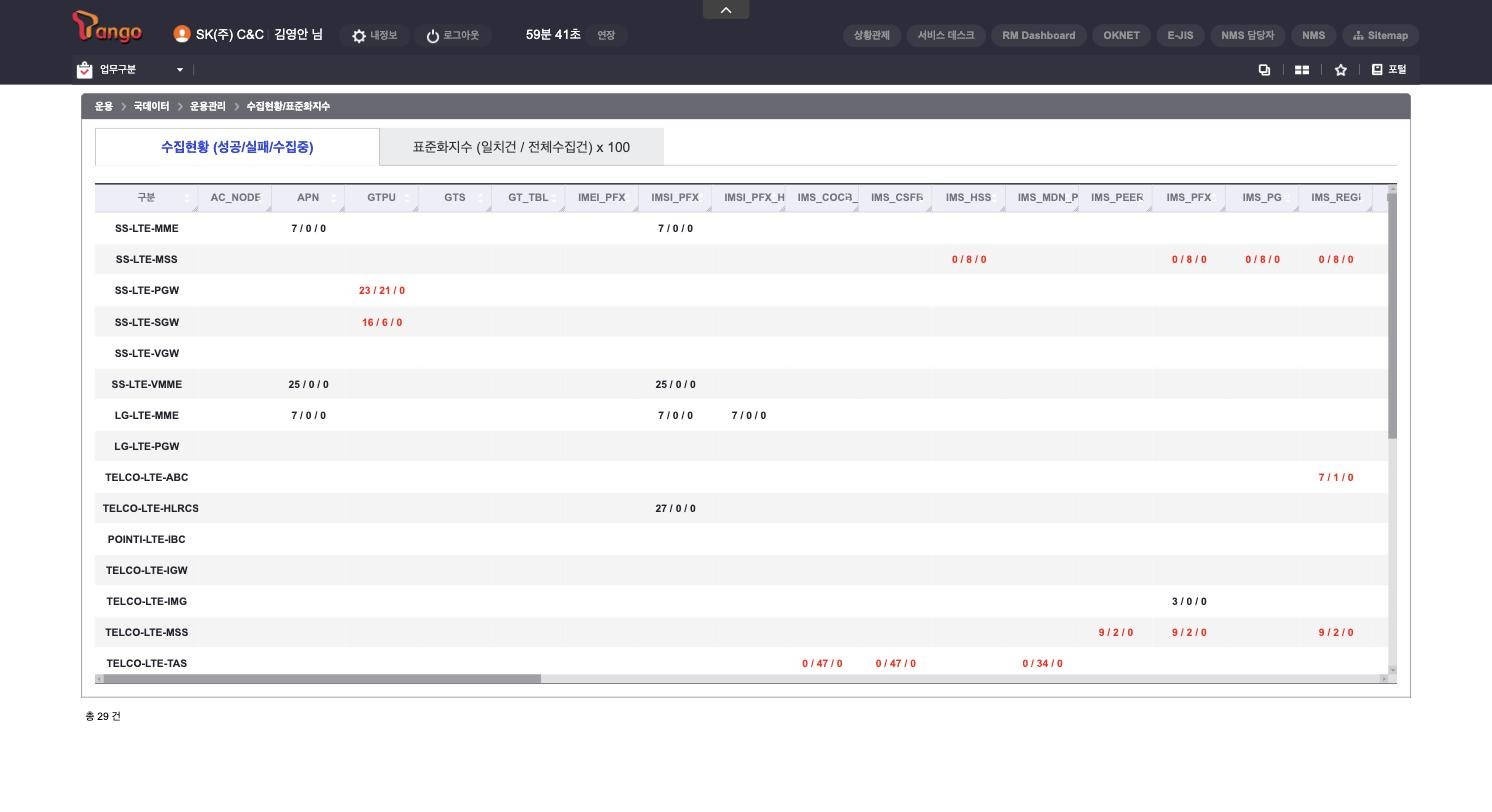The height and width of the screenshot is (812, 1492).
Task: Open 서비스 데스크 link
Action: (x=946, y=35)
